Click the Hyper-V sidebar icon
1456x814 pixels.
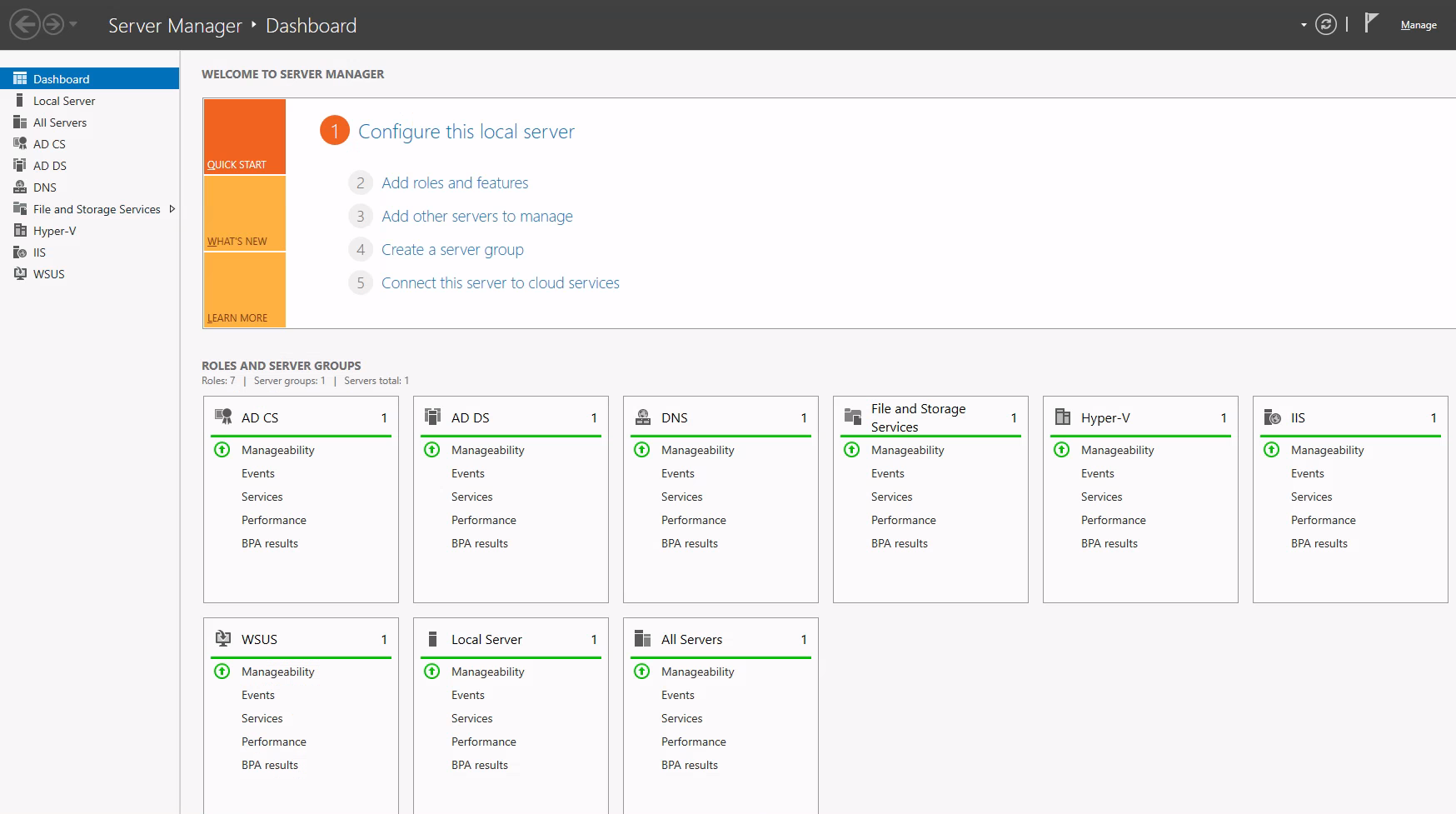point(20,230)
